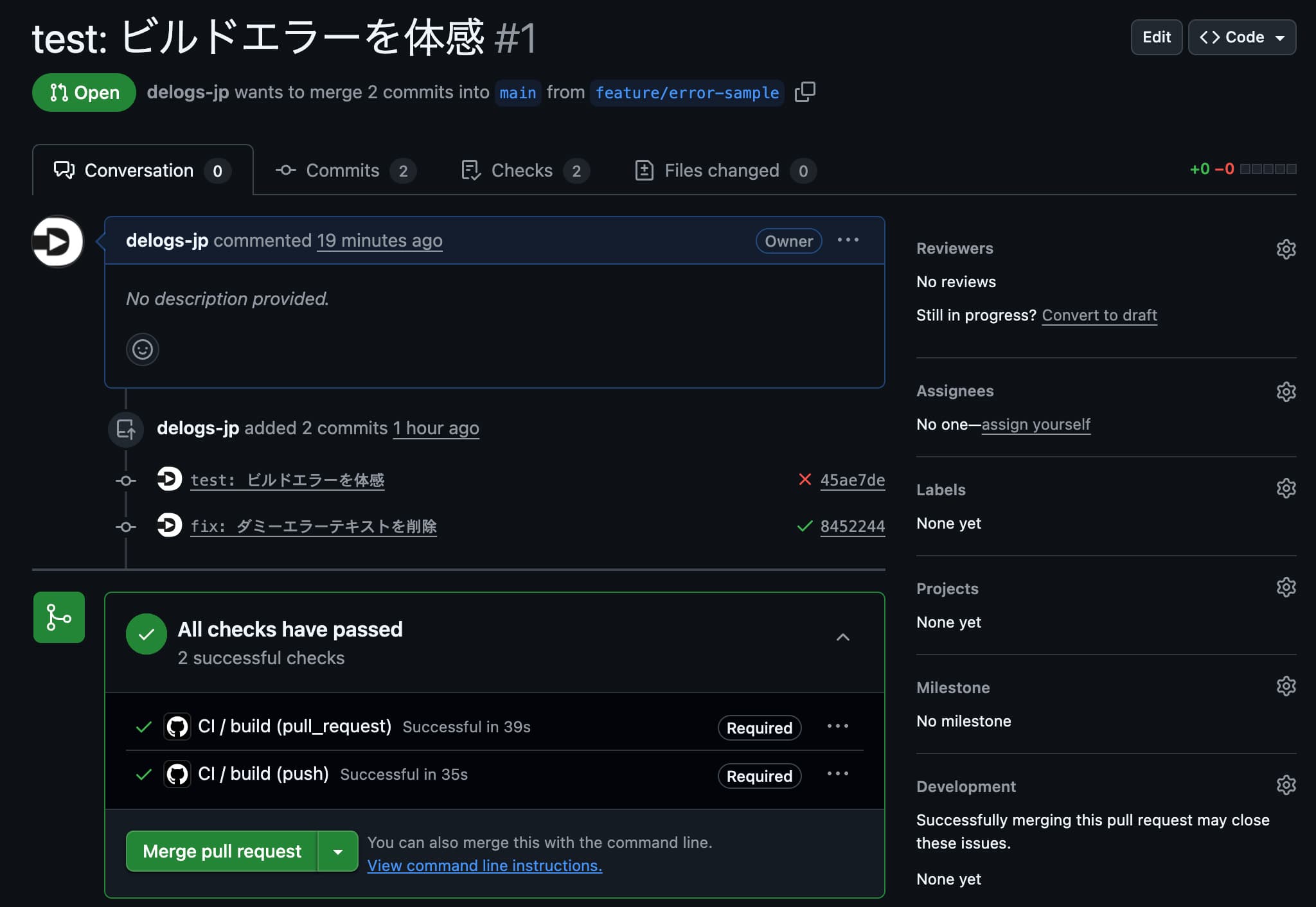
Task: Click the 19 minutes ago timestamp
Action: [380, 240]
